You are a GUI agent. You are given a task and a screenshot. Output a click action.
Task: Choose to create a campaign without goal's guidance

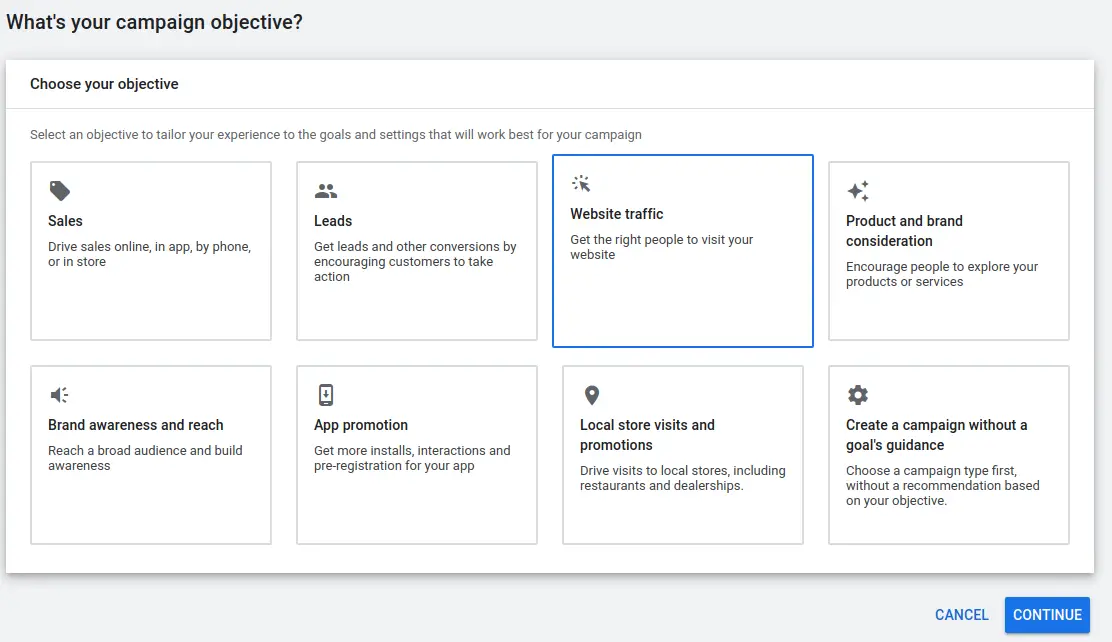coord(948,455)
